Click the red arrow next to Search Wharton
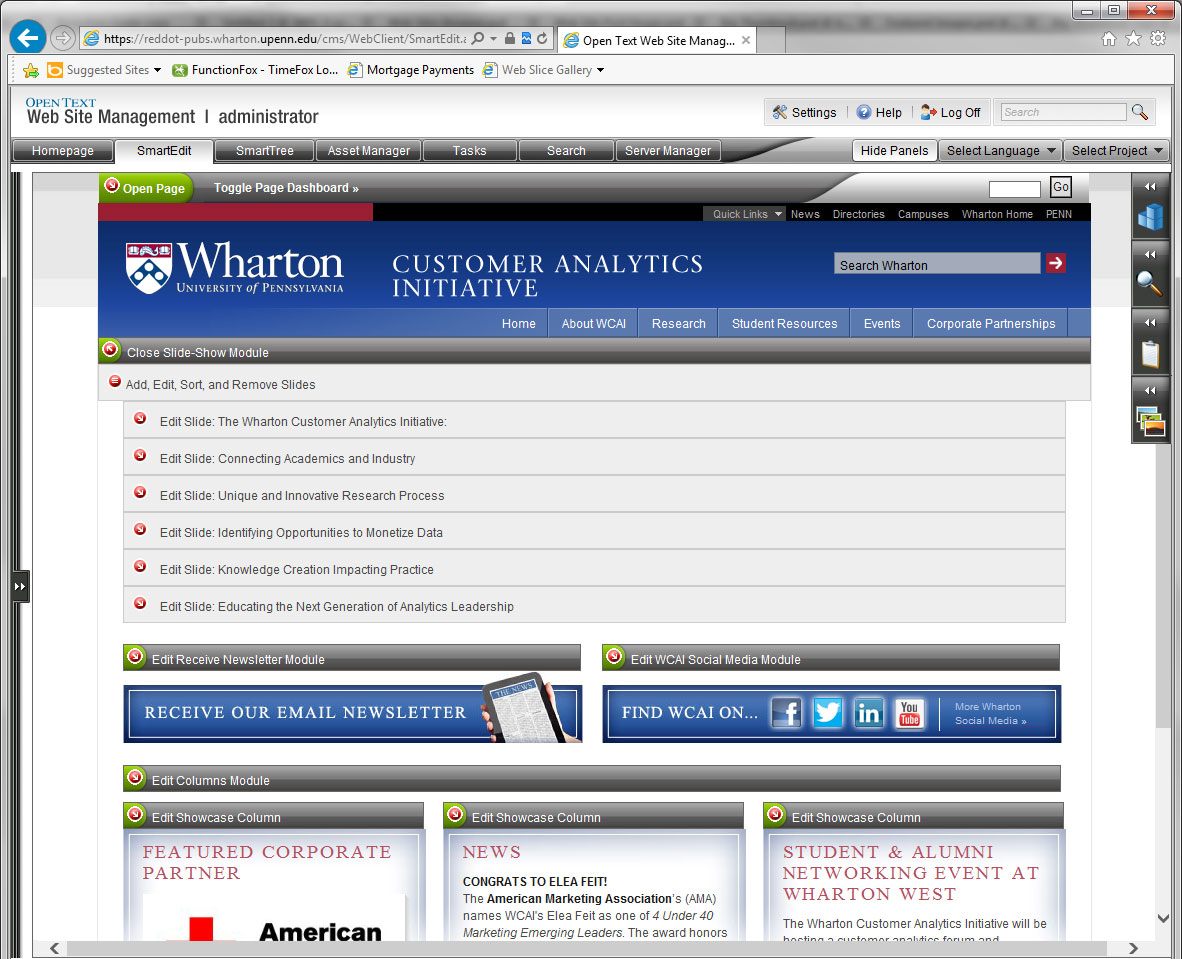 (x=1055, y=263)
